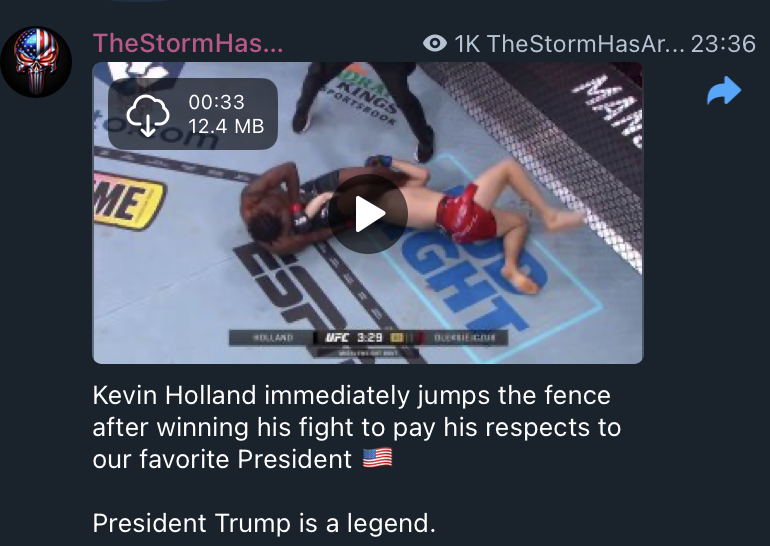Click the 1K view count
This screenshot has width=770, height=546.
tap(467, 44)
